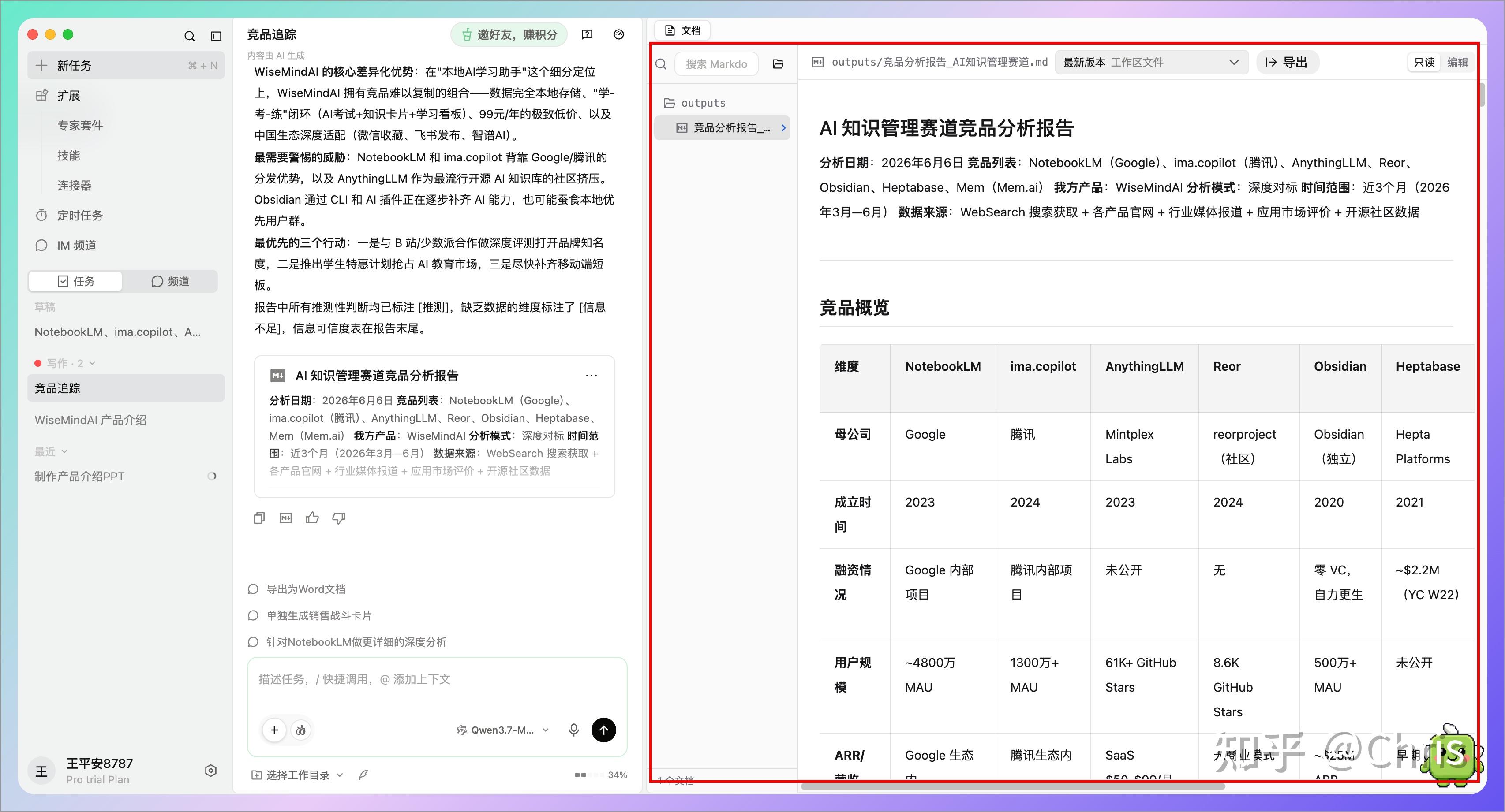Select the 频道 segment

170,281
